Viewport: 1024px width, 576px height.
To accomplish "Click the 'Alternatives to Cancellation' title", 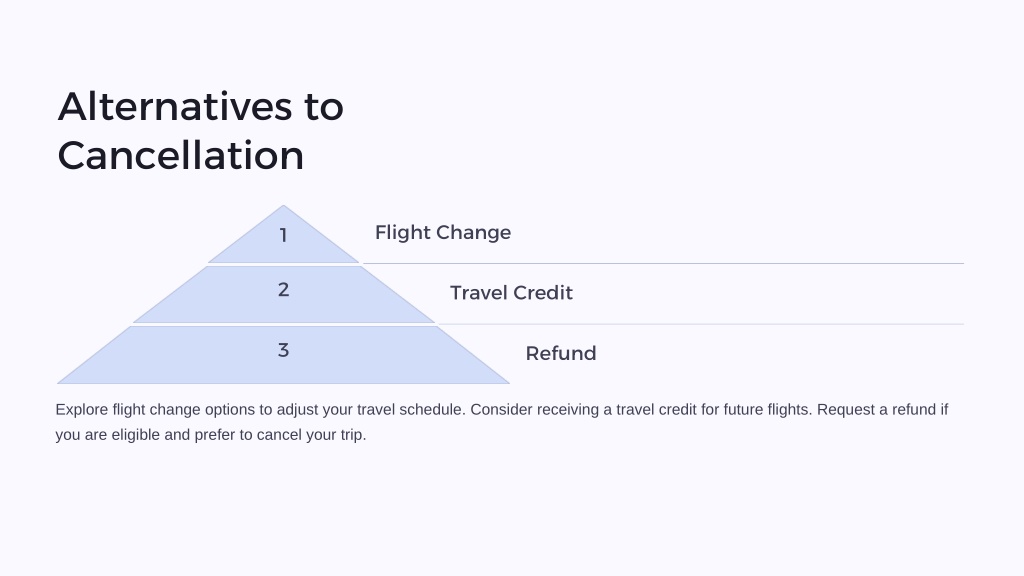I will (x=200, y=131).
